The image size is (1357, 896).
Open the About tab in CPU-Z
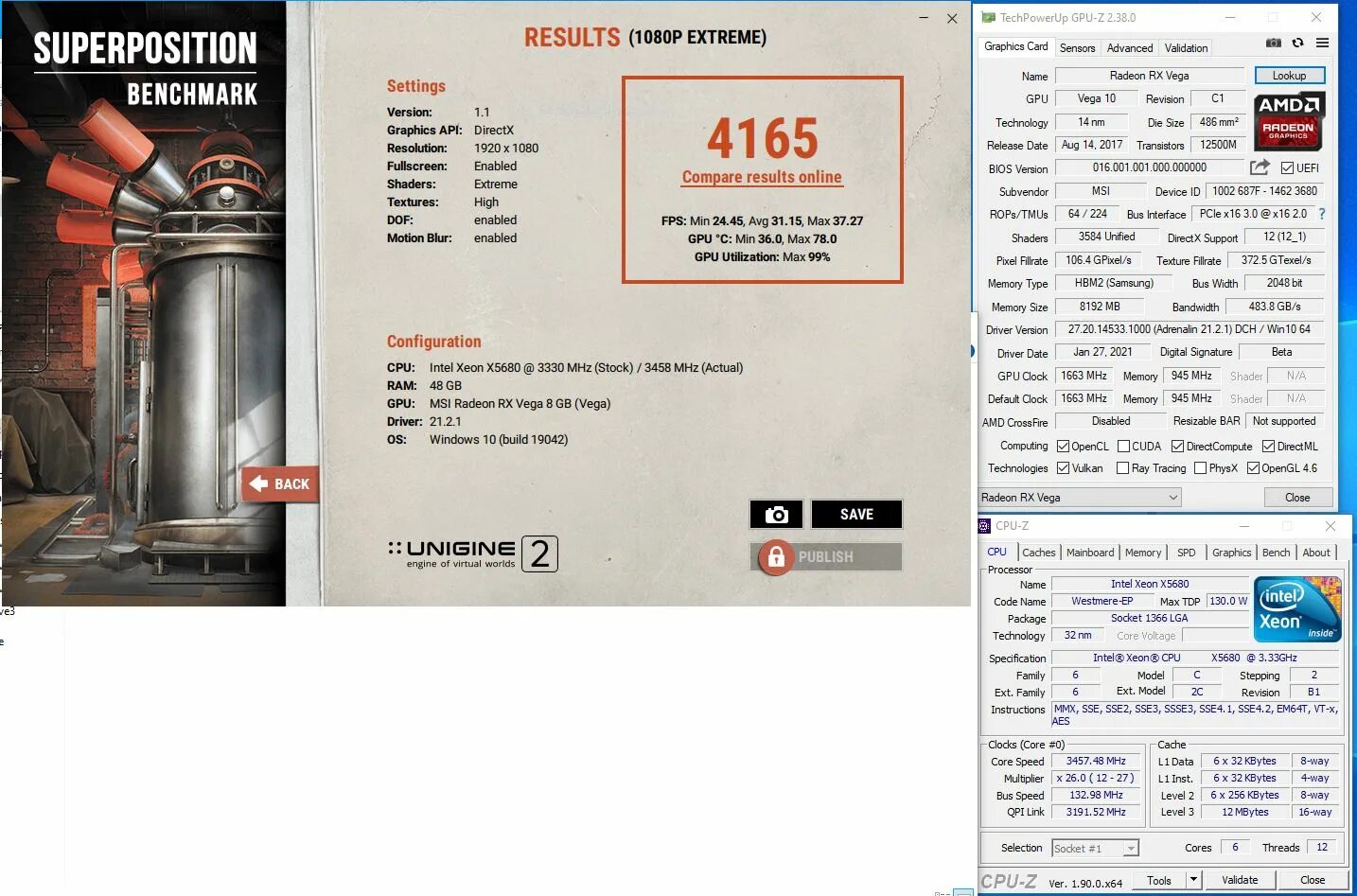1316,553
